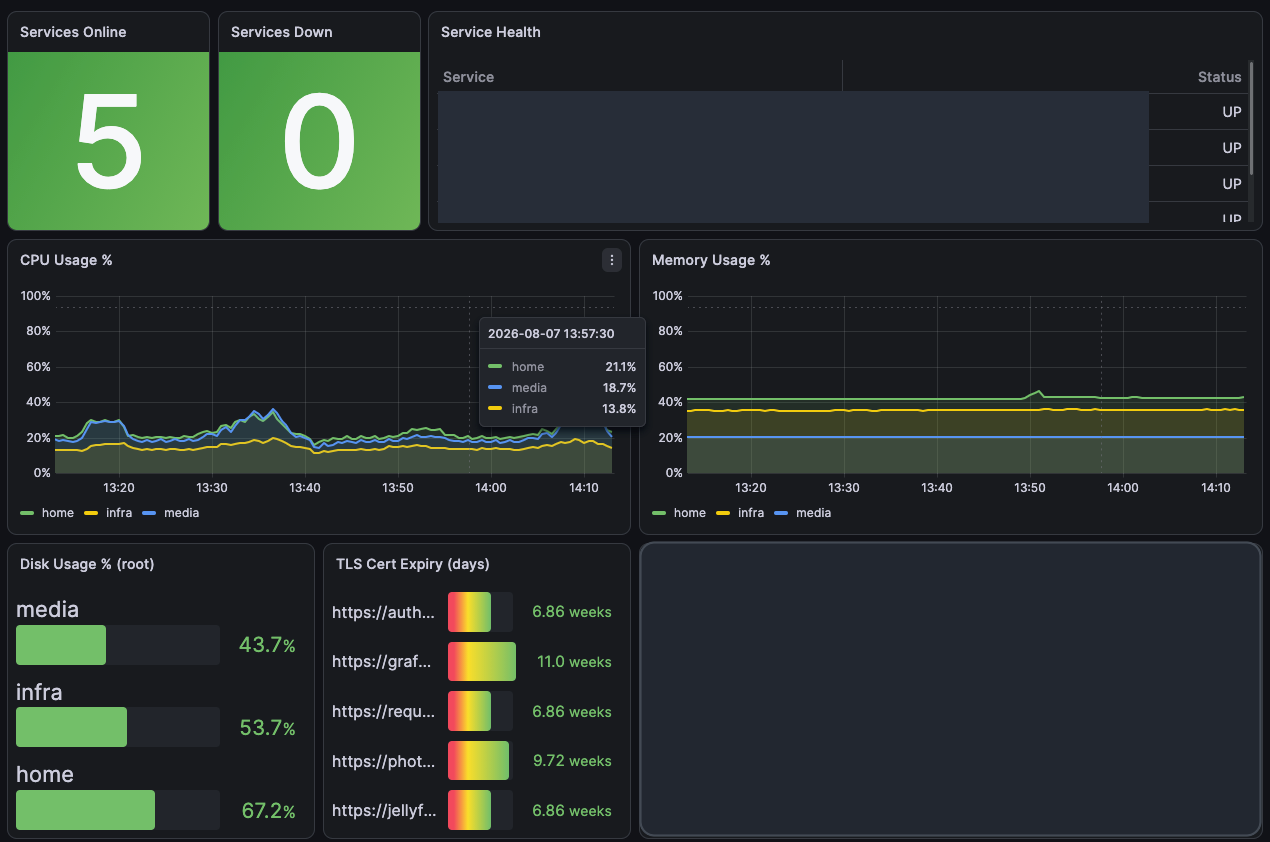The image size is (1270, 842).
Task: Click the Services Online value 5
Action: pos(109,141)
